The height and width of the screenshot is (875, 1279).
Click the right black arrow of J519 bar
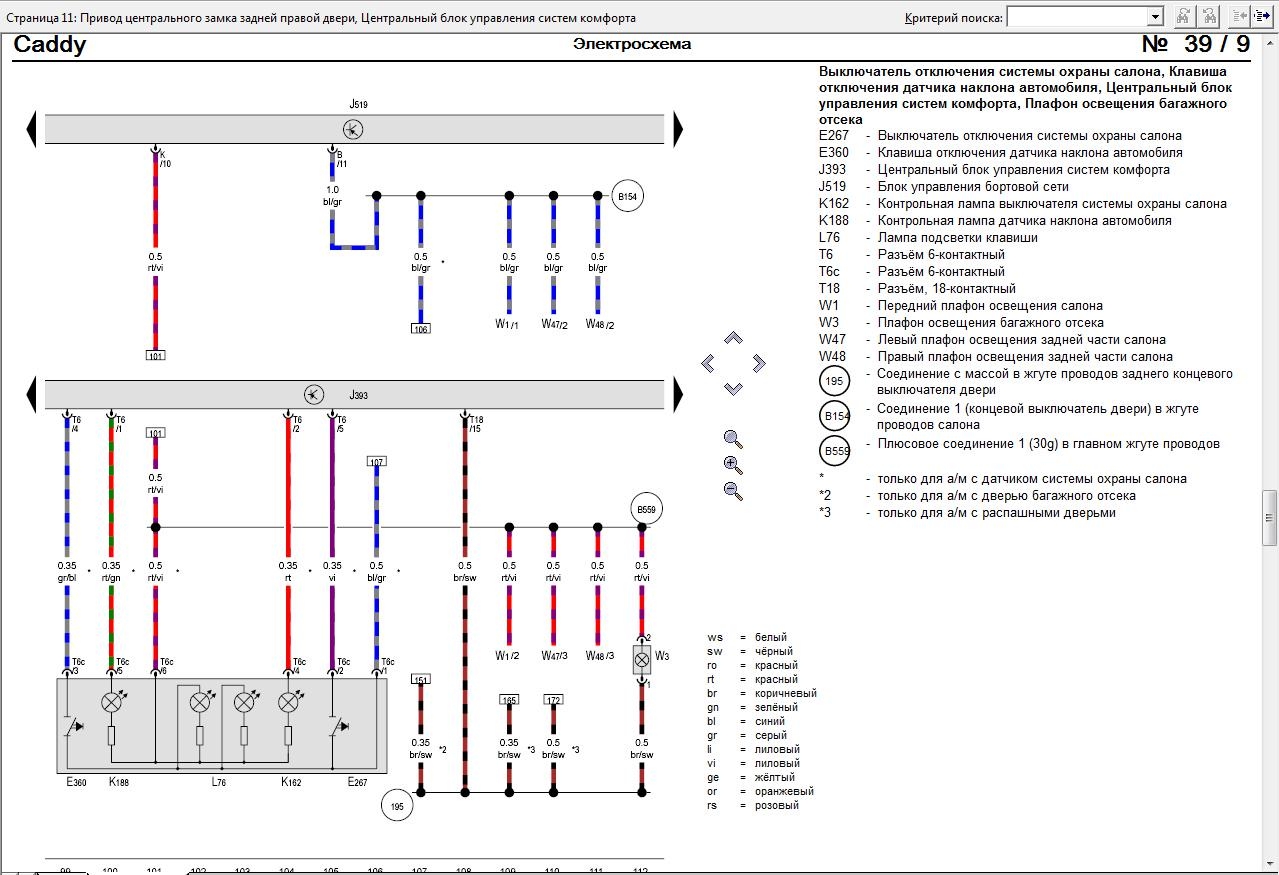(679, 129)
